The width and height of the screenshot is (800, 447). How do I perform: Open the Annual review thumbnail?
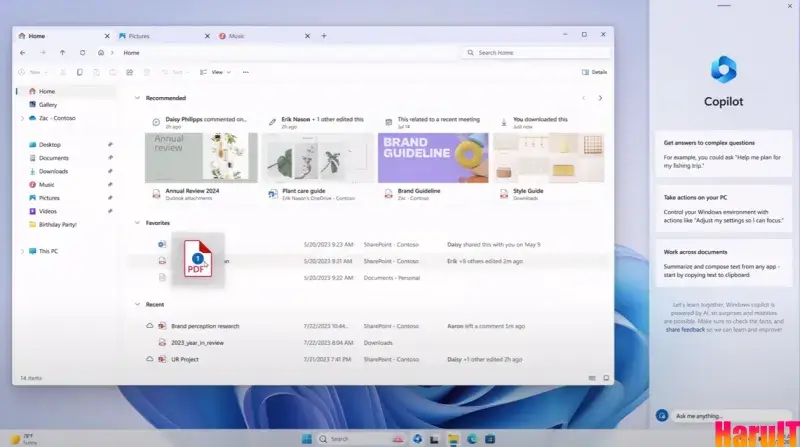pyautogui.click(x=201, y=158)
